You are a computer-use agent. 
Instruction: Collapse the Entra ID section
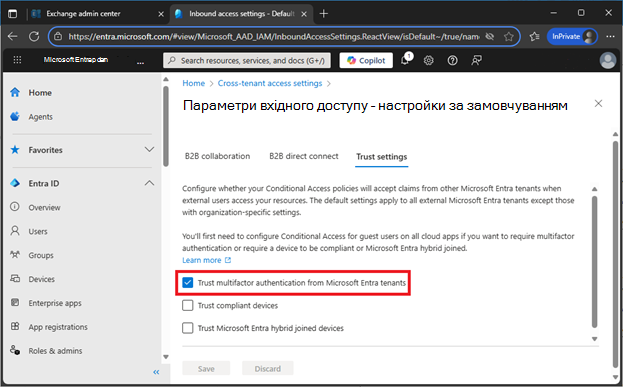pos(149,183)
